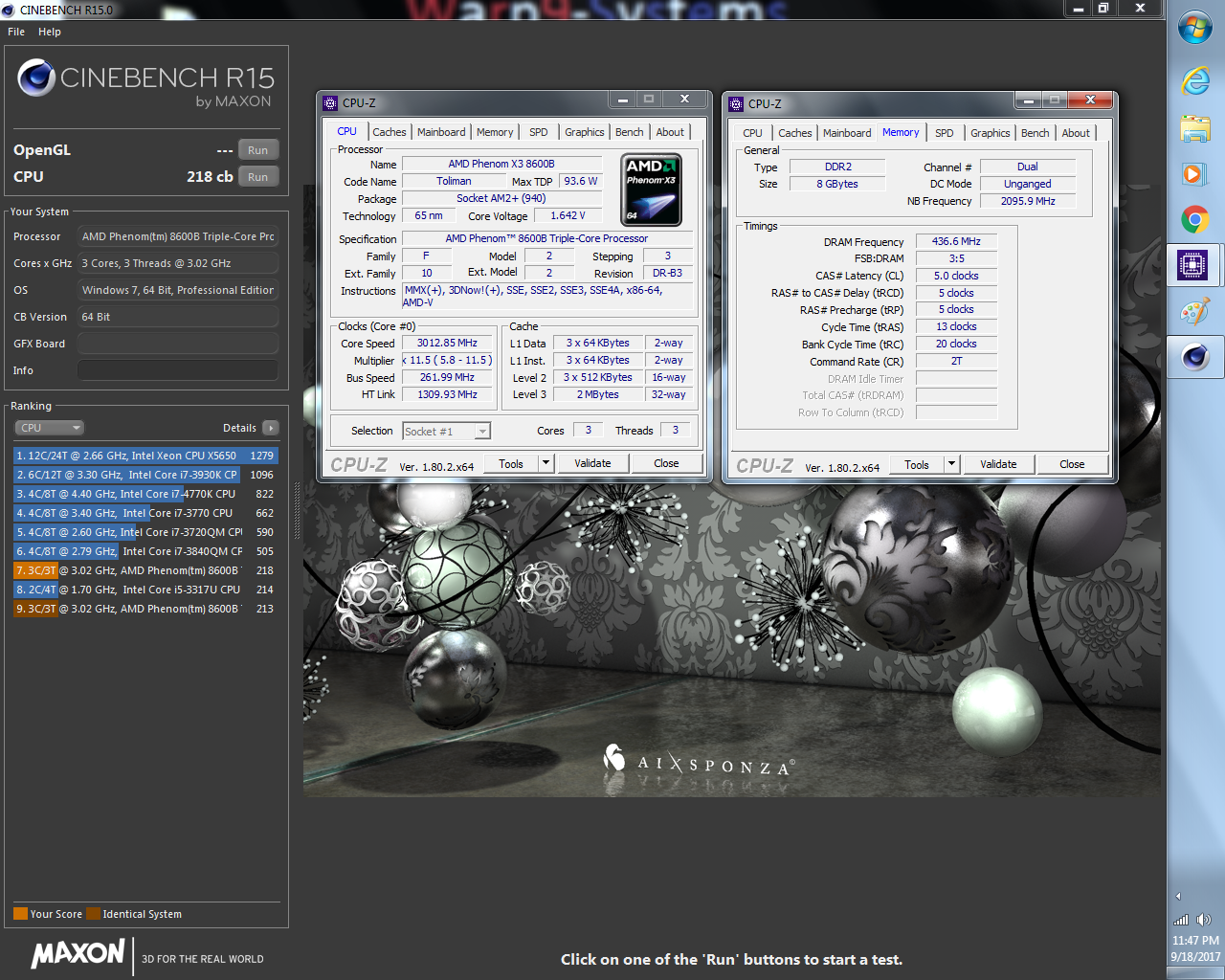Click the right CPU-Z window title icon
The width and height of the screenshot is (1225, 980).
[736, 104]
